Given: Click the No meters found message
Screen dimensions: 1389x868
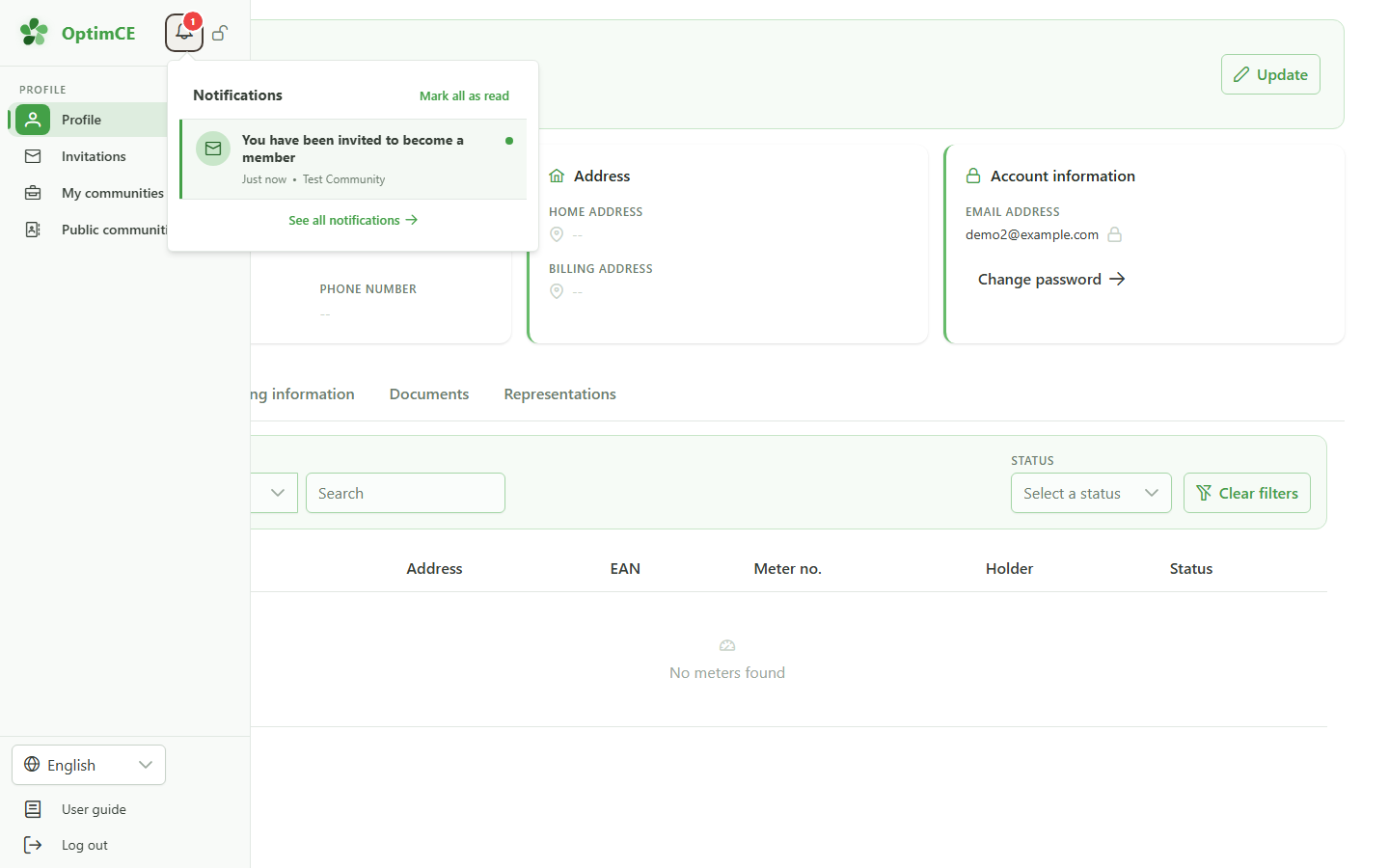Looking at the screenshot, I should (x=727, y=672).
